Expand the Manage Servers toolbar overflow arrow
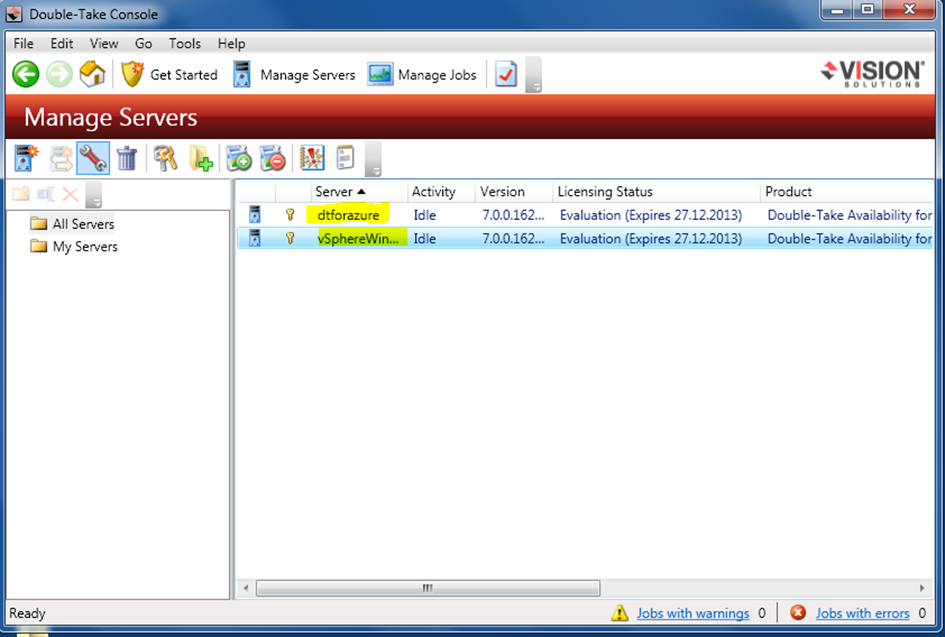945x637 pixels. coord(373,160)
